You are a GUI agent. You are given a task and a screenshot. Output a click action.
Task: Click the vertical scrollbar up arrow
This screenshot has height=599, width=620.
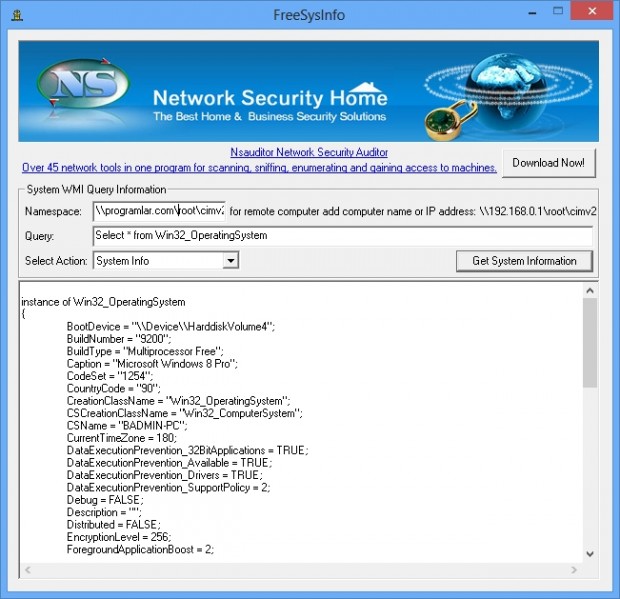[590, 291]
